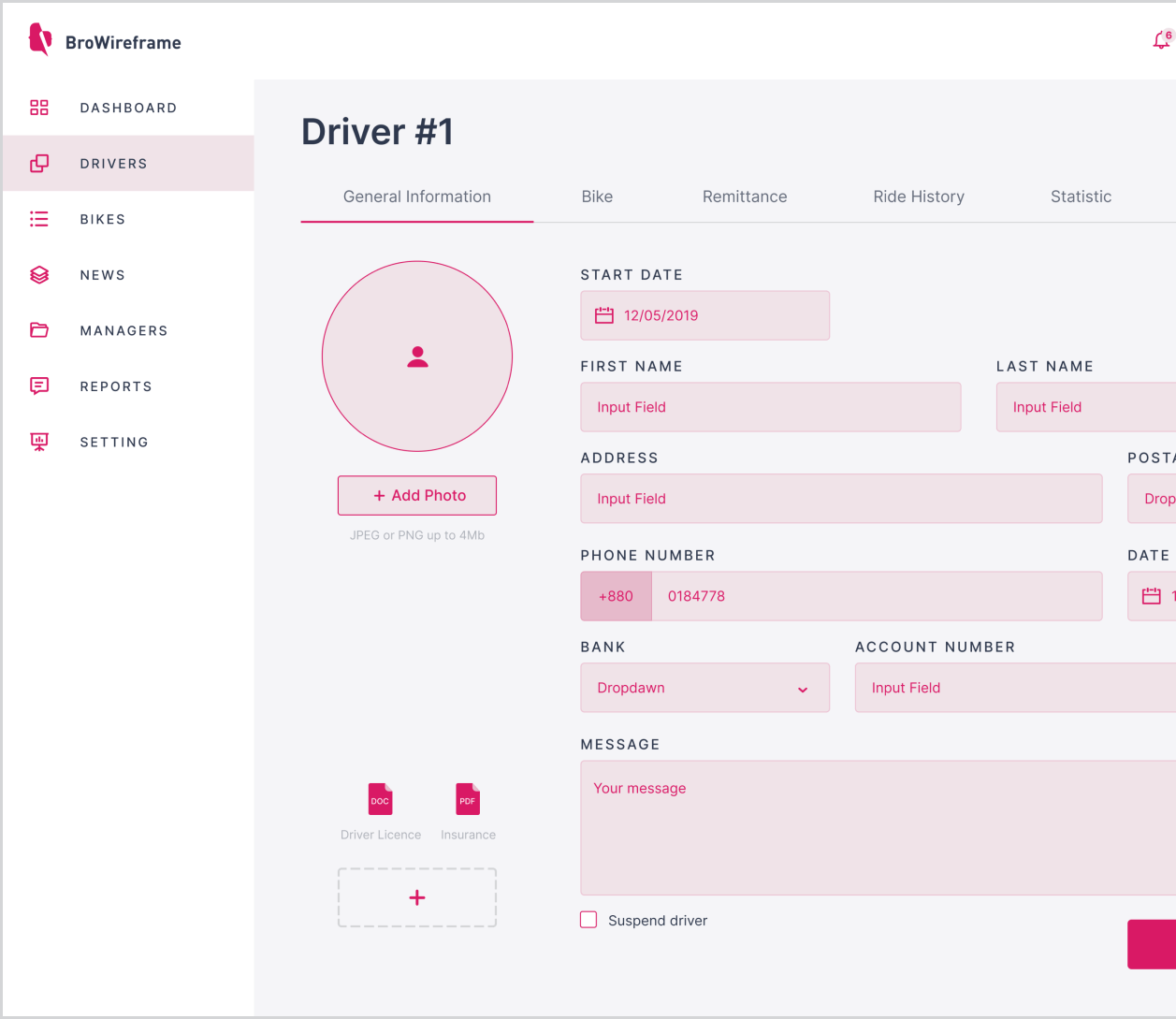Image resolution: width=1176 pixels, height=1019 pixels.
Task: Open the Postal dropdown field
Action: click(x=1152, y=499)
